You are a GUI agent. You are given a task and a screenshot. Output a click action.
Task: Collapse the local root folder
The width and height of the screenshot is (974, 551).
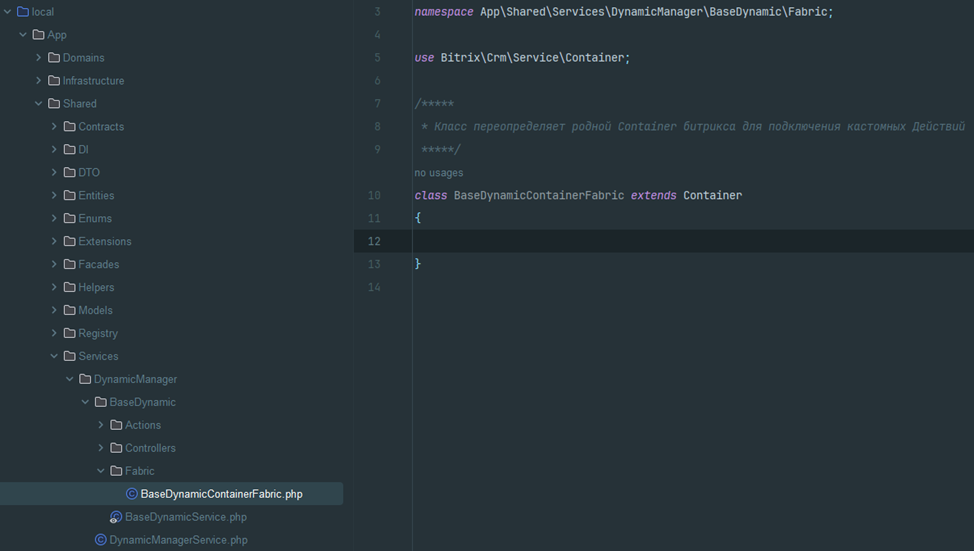point(7,12)
